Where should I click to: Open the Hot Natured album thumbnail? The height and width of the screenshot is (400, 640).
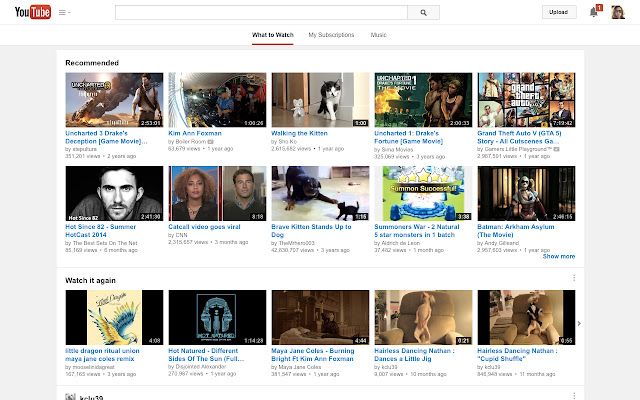click(x=217, y=318)
